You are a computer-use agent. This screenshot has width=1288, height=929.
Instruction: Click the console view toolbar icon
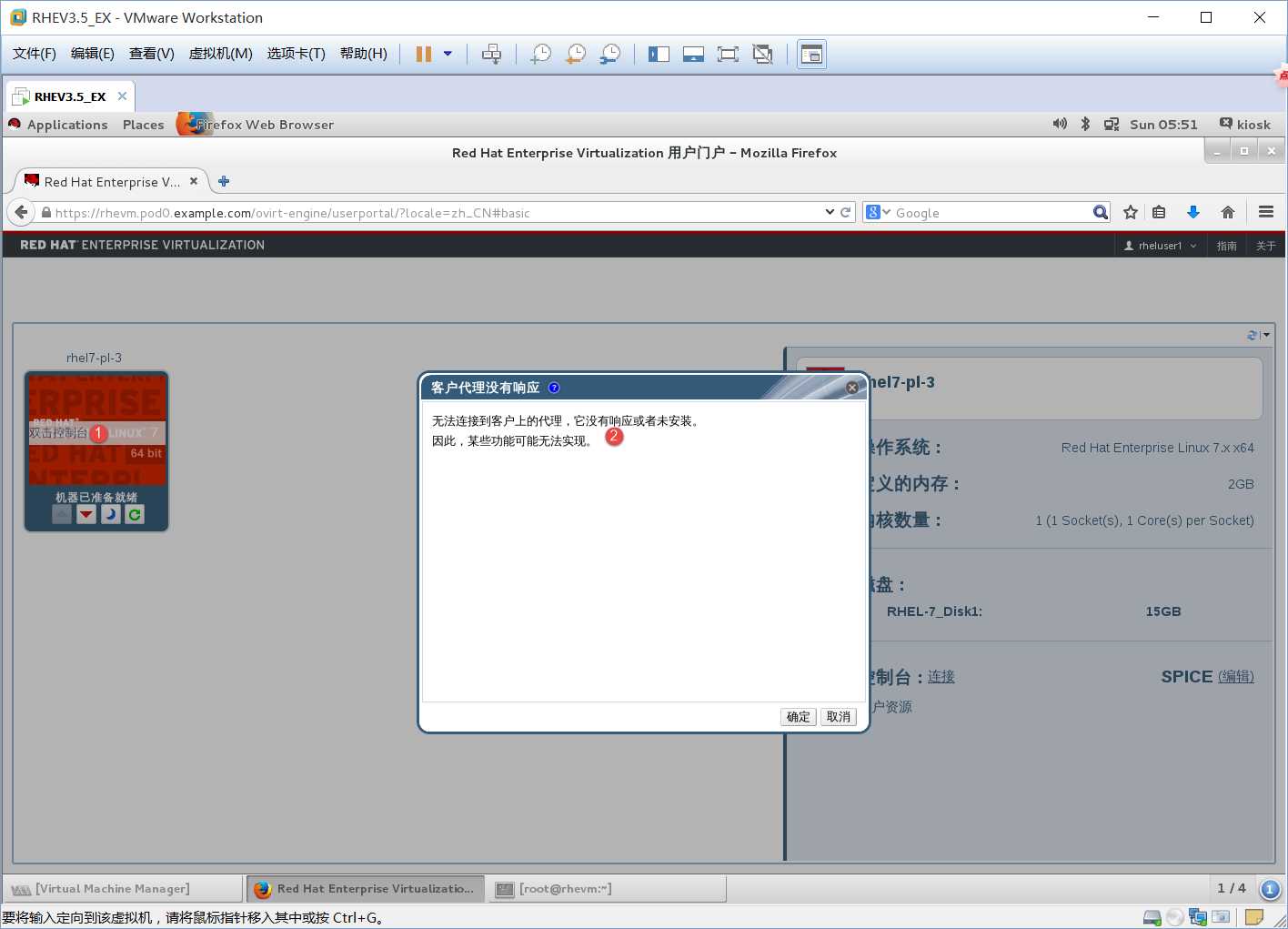pos(811,54)
